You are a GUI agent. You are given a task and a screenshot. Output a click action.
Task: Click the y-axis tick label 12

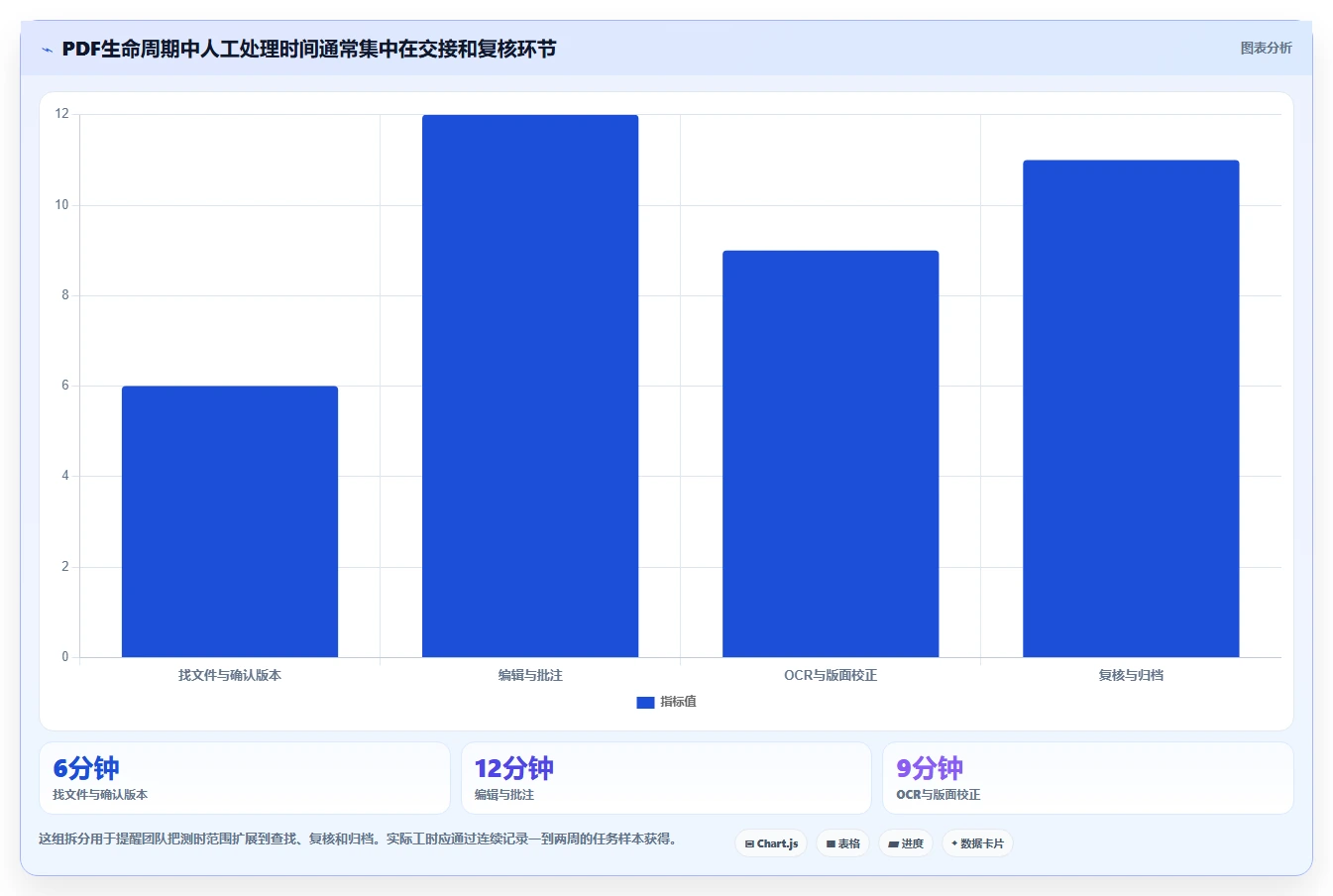click(x=62, y=114)
